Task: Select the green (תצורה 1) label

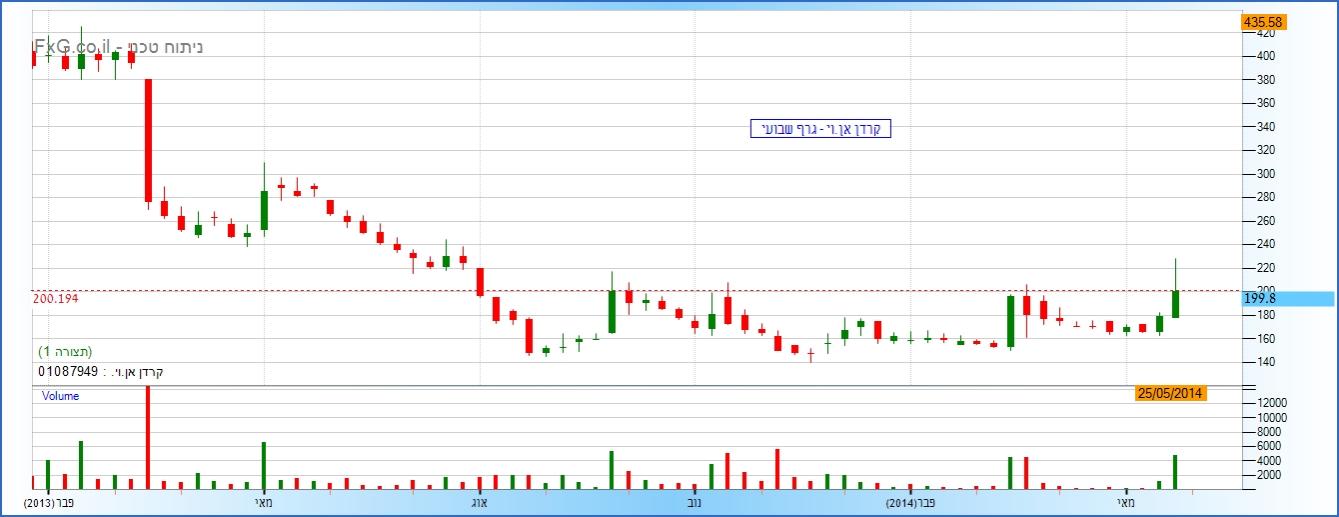Action: (x=66, y=352)
